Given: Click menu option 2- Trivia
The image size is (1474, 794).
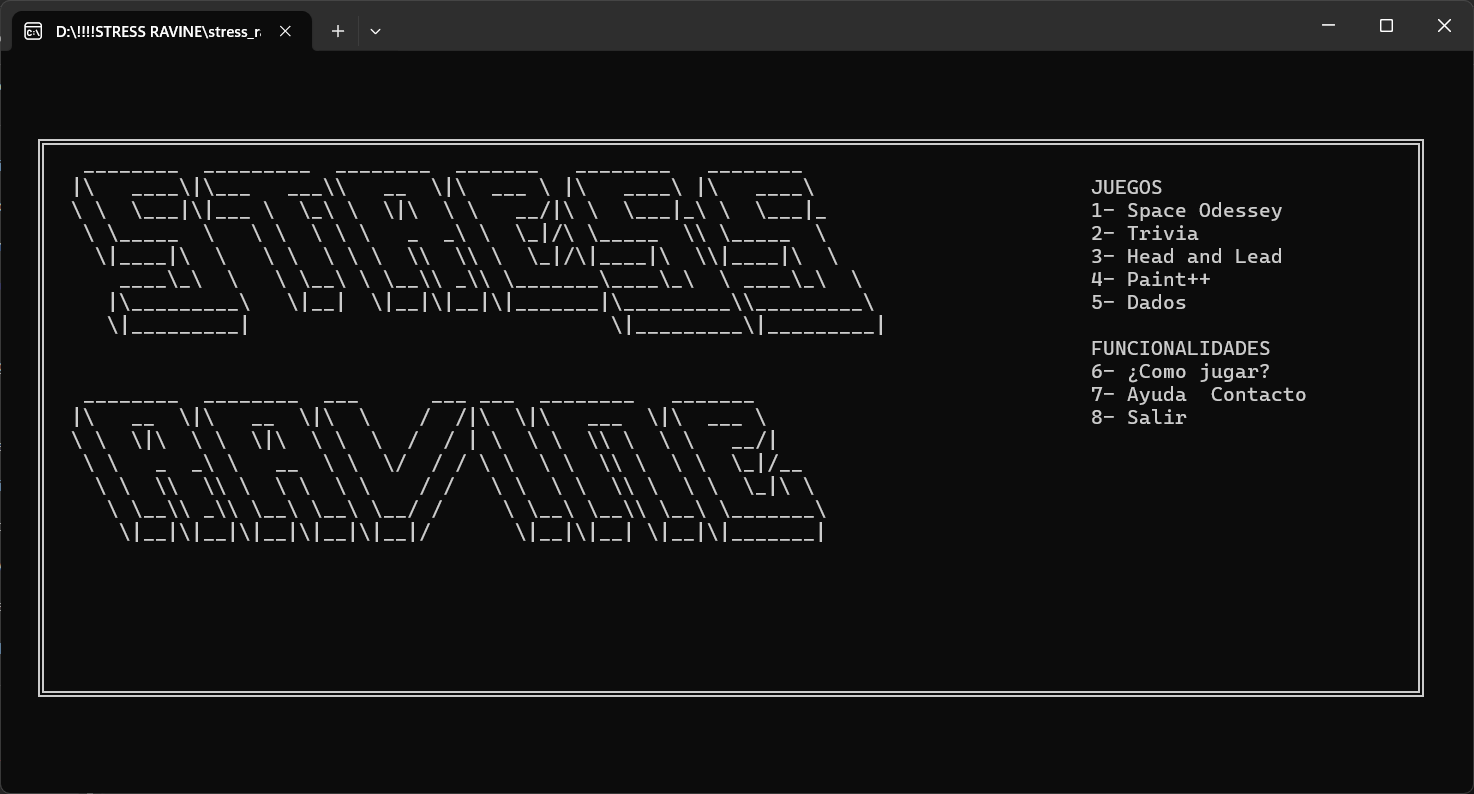Looking at the screenshot, I should [1145, 233].
